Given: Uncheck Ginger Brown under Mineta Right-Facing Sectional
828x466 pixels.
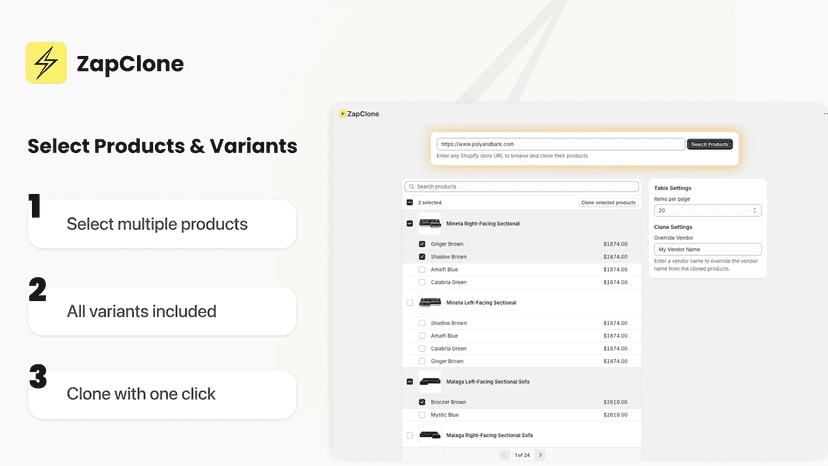Looking at the screenshot, I should point(422,244).
